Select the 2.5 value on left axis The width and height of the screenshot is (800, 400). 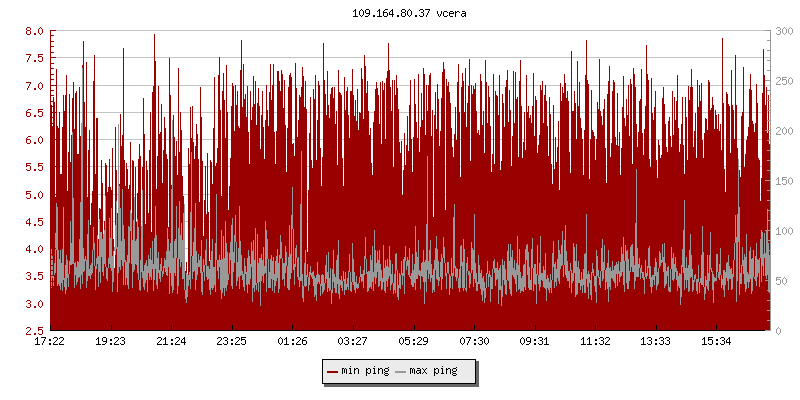[x=34, y=331]
